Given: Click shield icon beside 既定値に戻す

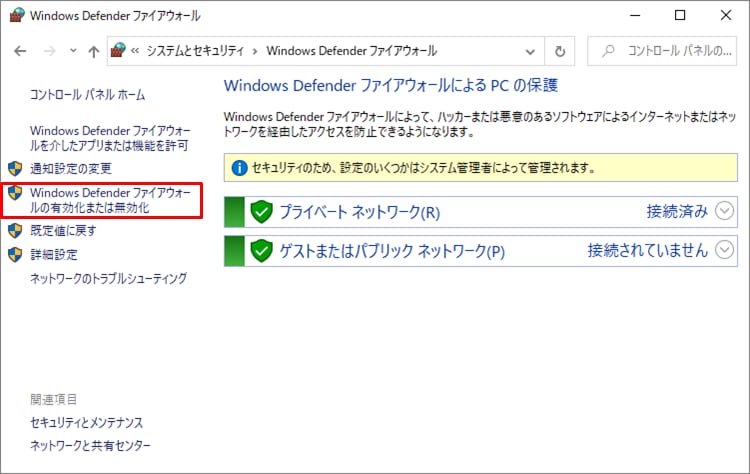Looking at the screenshot, I should (15, 231).
